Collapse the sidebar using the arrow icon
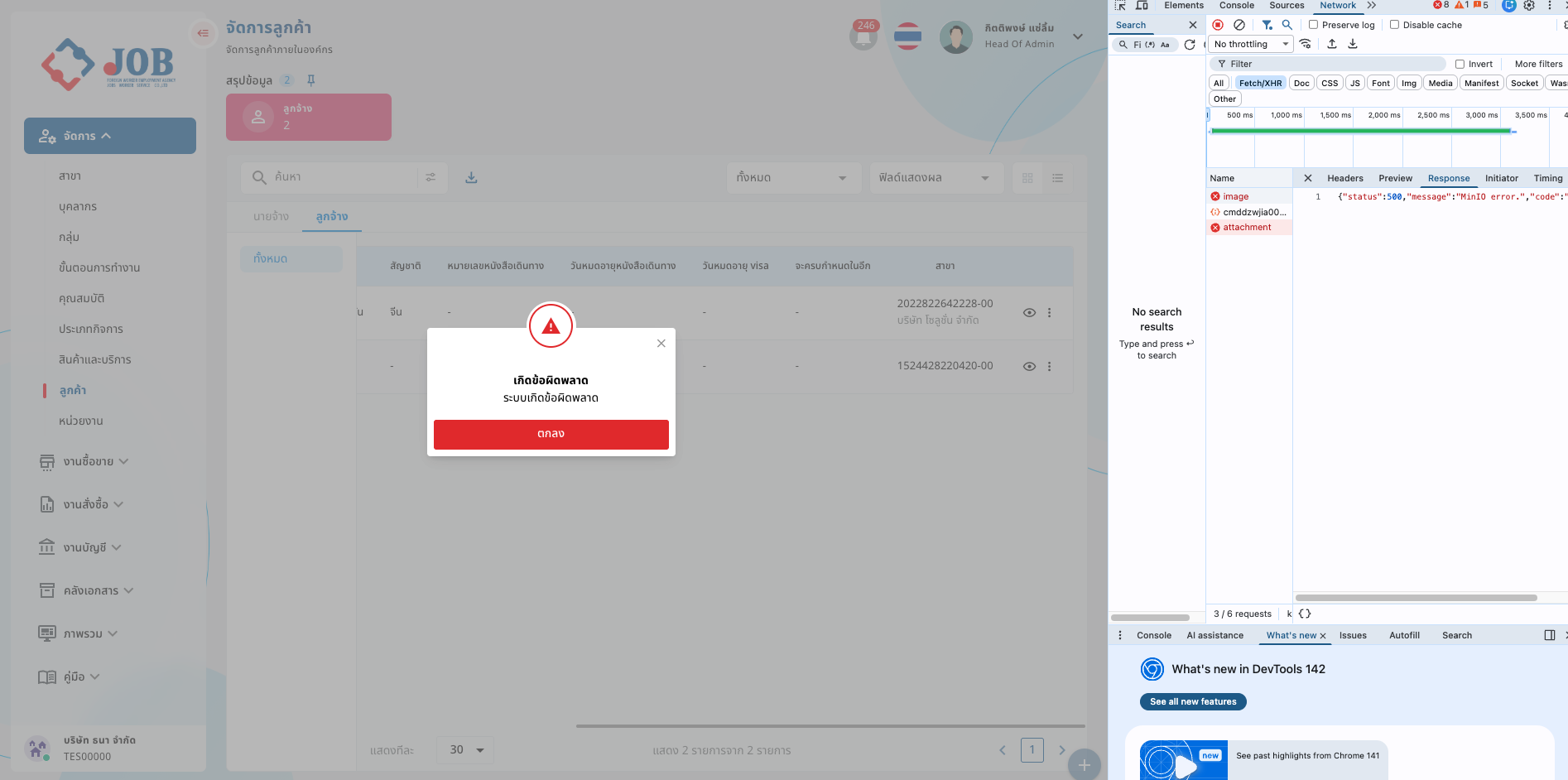This screenshot has width=1568, height=780. pyautogui.click(x=203, y=33)
